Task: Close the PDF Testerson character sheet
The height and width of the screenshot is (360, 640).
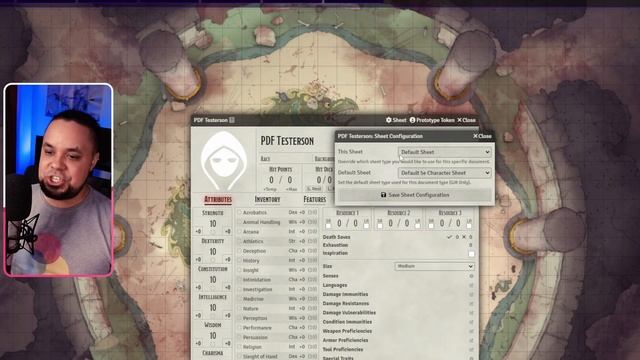Action: point(466,120)
